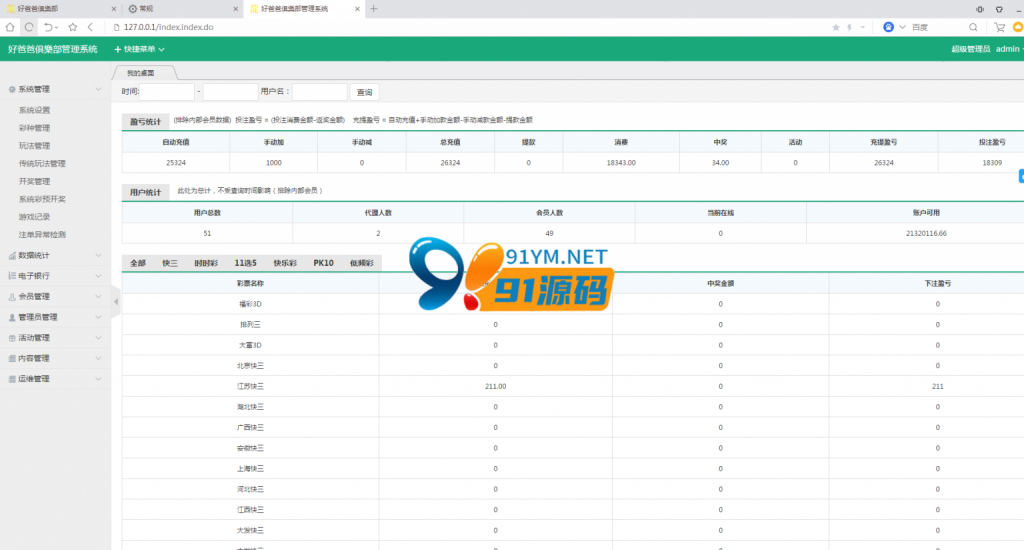Open 彩种管理 in the sidebar
The width and height of the screenshot is (1024, 550).
coord(35,128)
